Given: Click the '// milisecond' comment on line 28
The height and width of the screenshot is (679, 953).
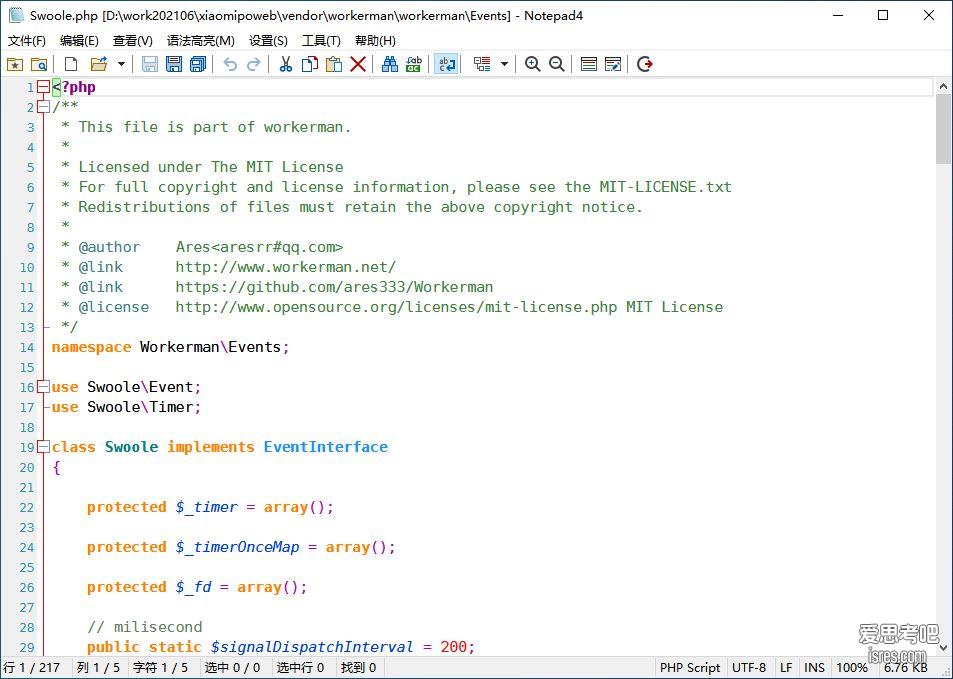Looking at the screenshot, I should click(x=145, y=627).
